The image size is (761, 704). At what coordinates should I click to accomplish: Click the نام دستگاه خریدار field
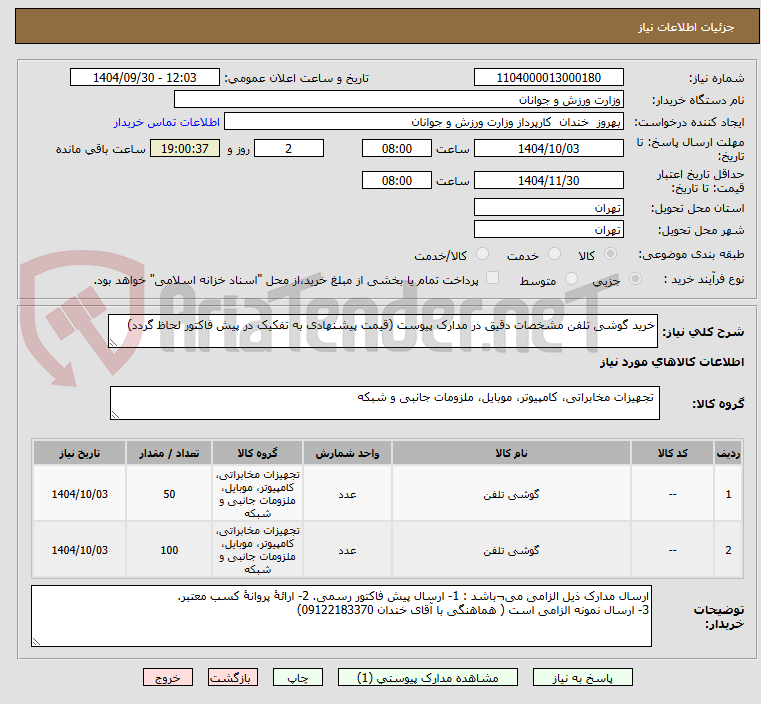tap(398, 100)
